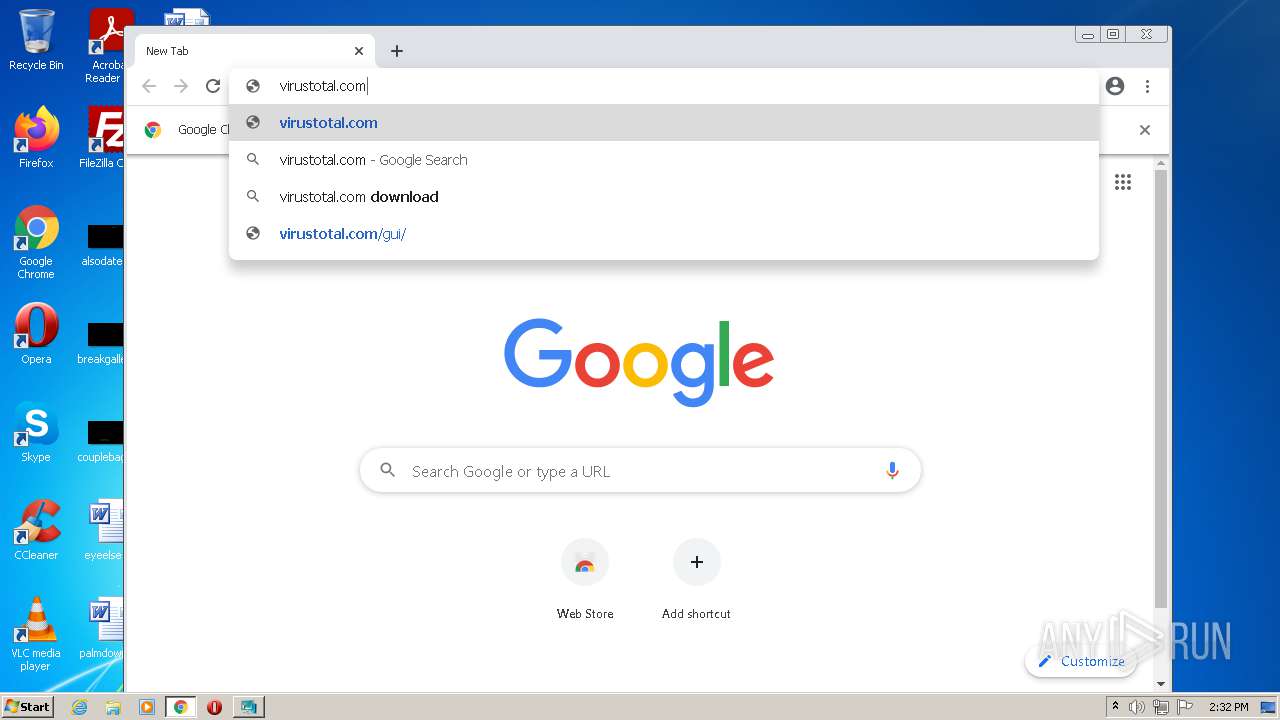Open the FileZilla desktop icon

[102, 137]
